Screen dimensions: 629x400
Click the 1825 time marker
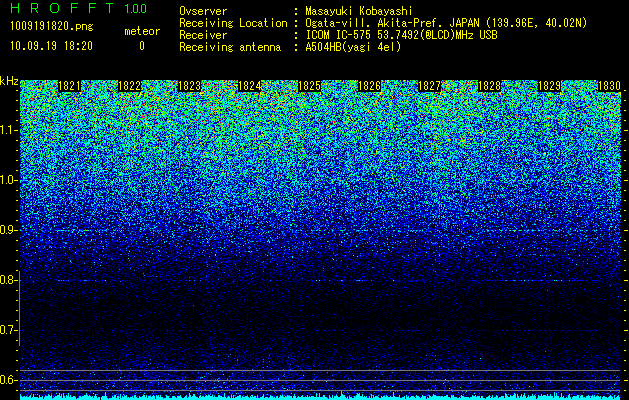coord(309,86)
